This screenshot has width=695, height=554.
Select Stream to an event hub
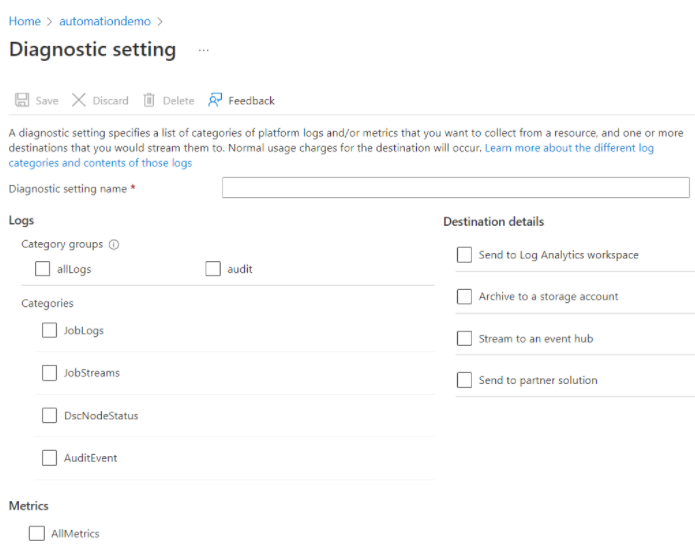[x=464, y=339]
